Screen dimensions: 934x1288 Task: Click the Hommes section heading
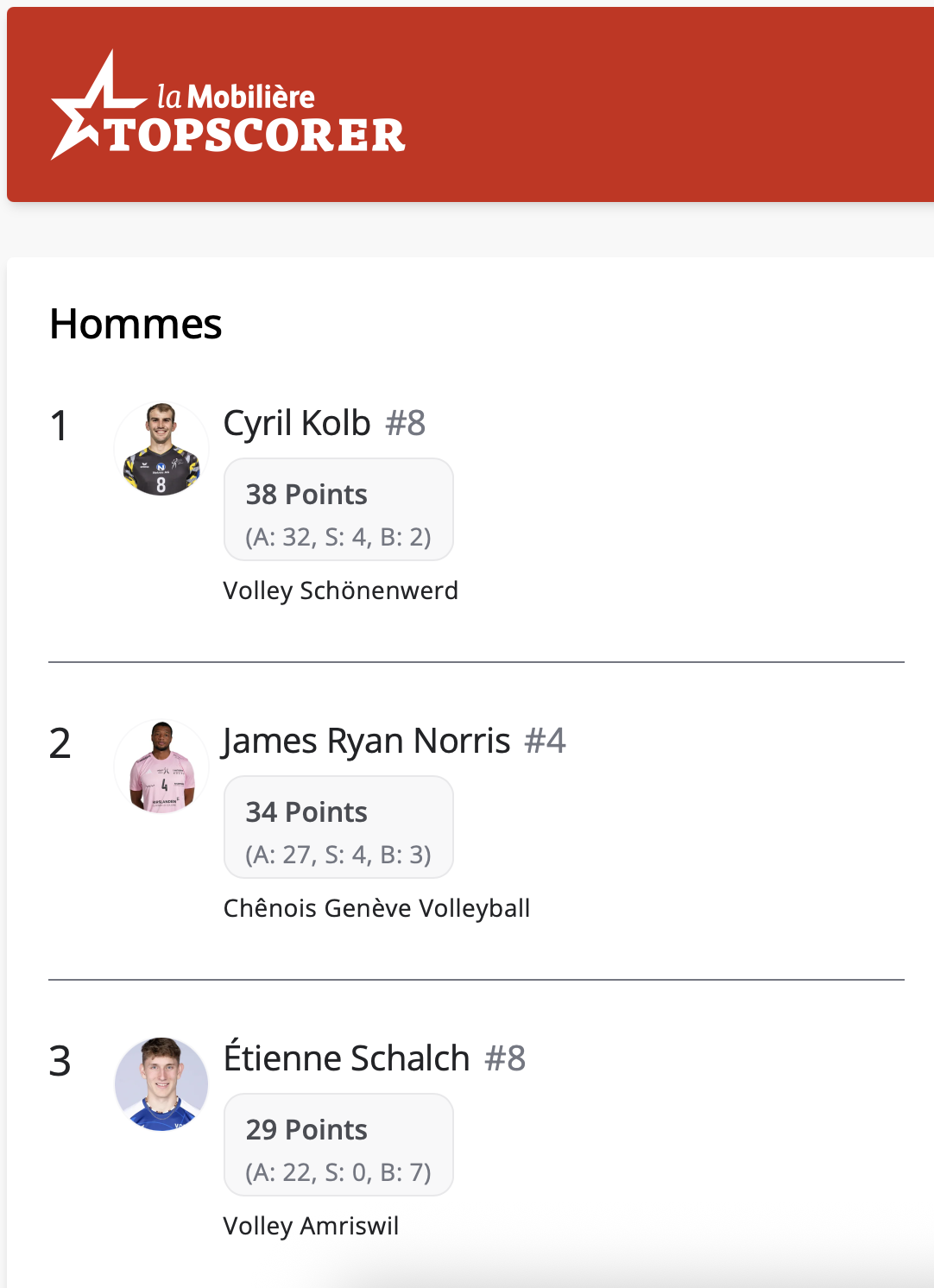coord(136,325)
